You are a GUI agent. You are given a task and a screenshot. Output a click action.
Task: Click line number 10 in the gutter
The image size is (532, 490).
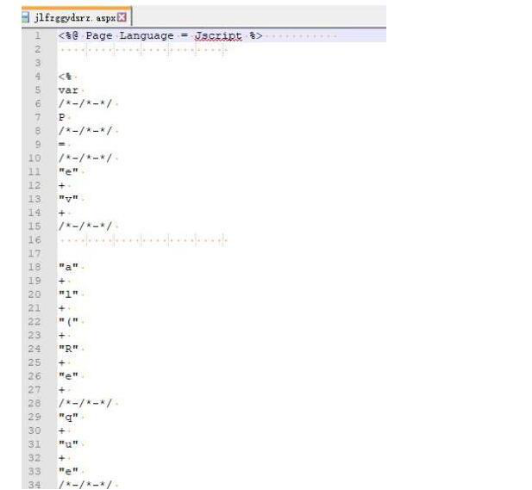(35, 158)
